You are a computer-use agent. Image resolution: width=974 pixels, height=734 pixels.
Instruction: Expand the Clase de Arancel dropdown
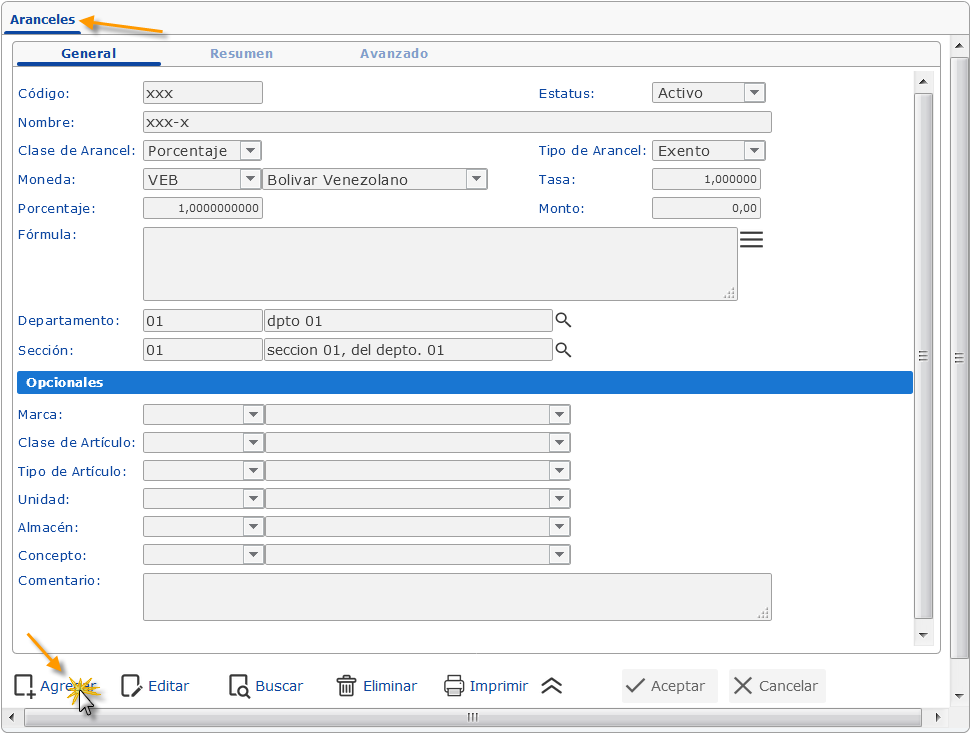(x=251, y=151)
